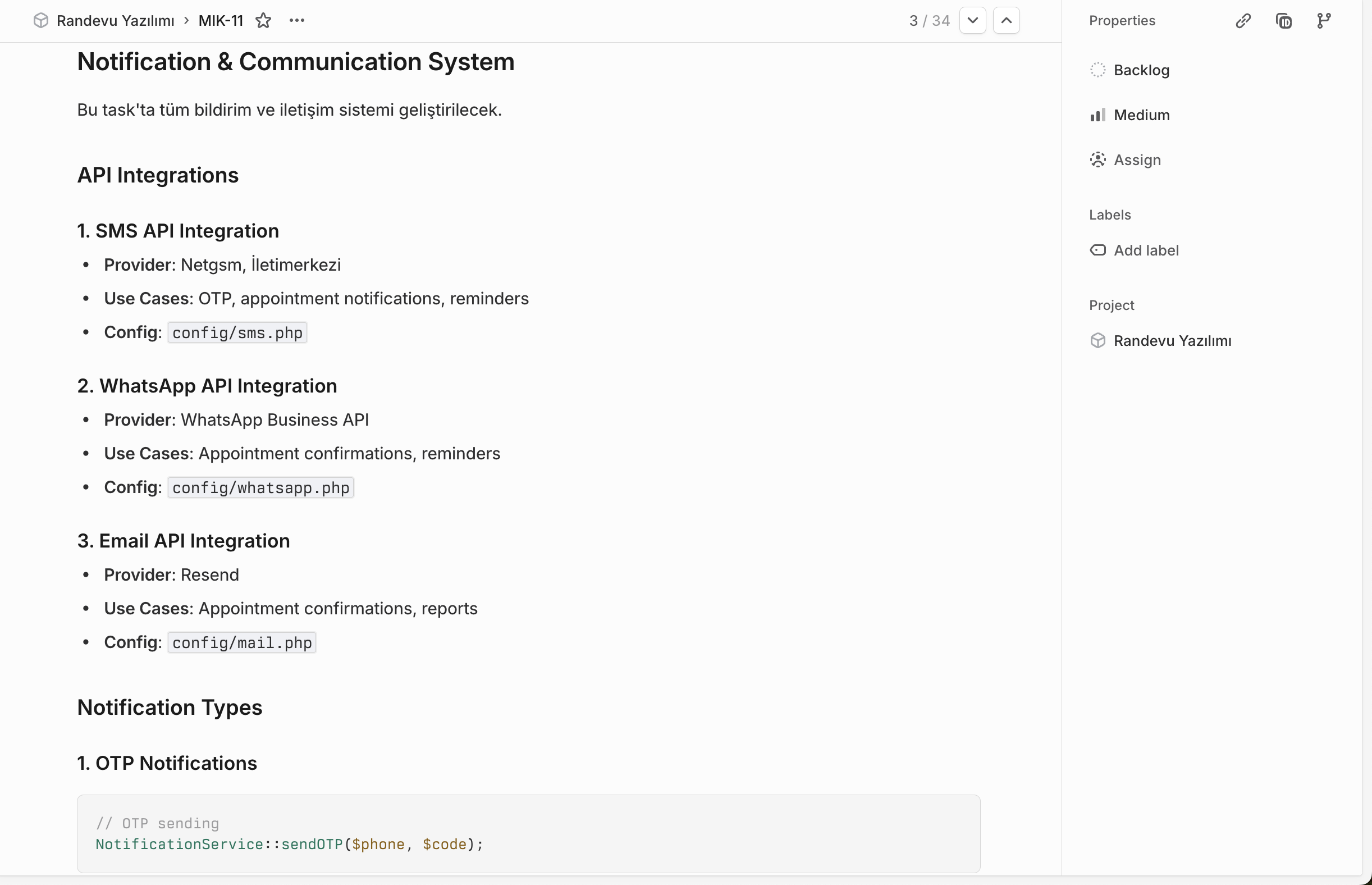Click the '1. OTP Notifications' heading

point(167,764)
